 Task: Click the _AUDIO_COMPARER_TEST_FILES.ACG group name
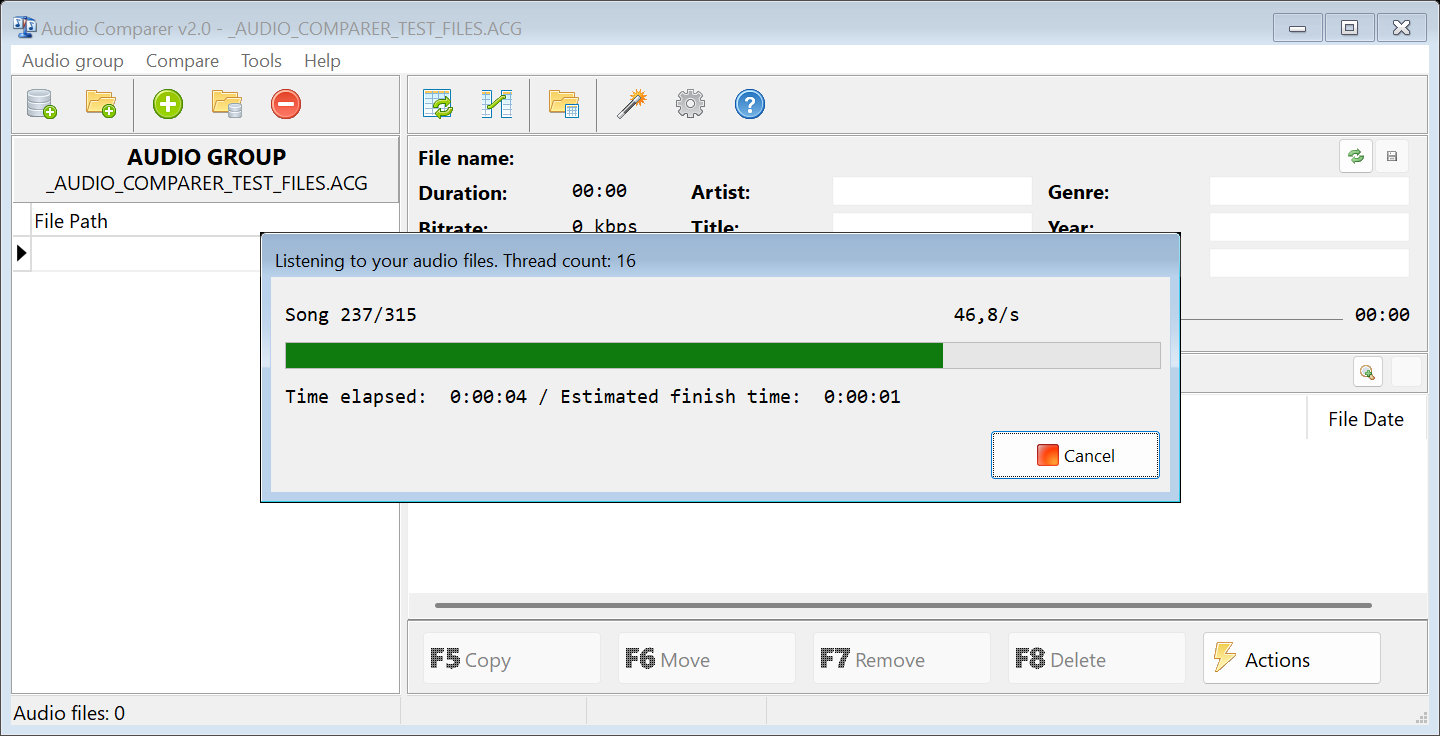(x=206, y=184)
